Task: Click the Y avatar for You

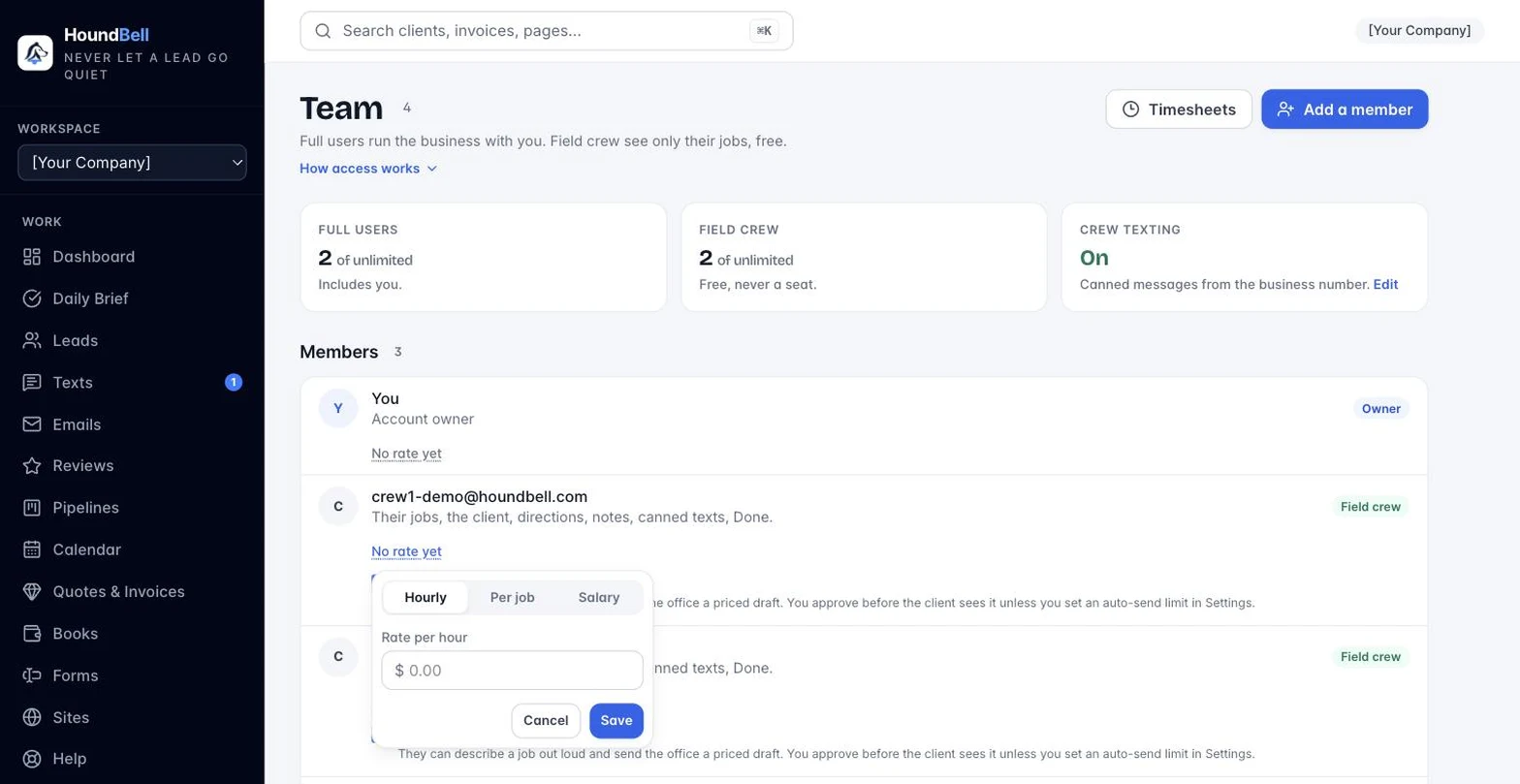Action: (338, 409)
